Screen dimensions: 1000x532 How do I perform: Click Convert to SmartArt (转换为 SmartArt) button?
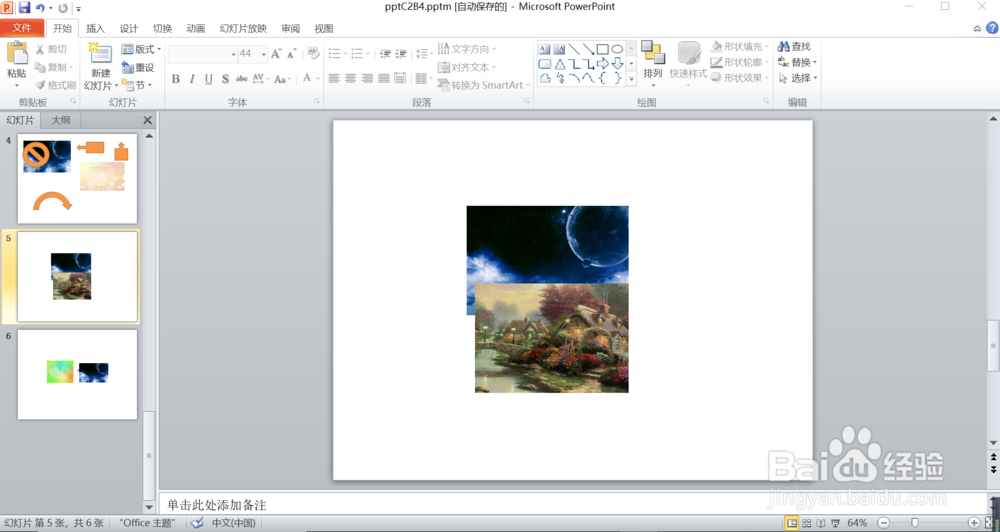[483, 85]
